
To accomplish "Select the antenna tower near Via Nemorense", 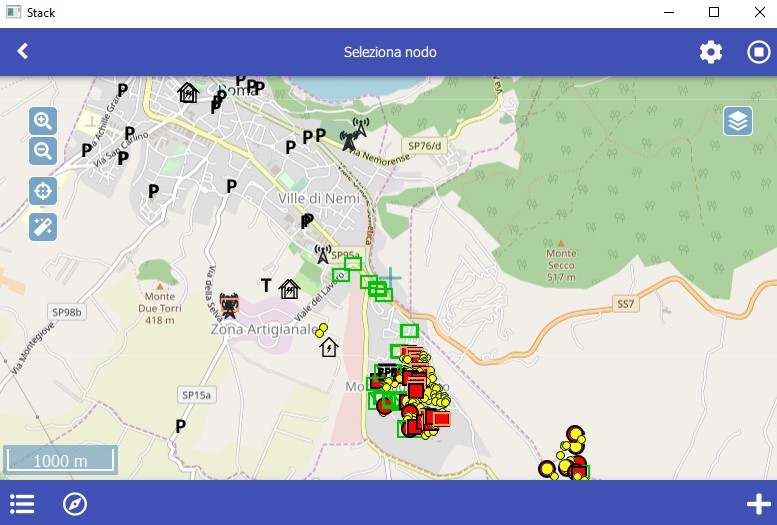I will pos(353,135).
